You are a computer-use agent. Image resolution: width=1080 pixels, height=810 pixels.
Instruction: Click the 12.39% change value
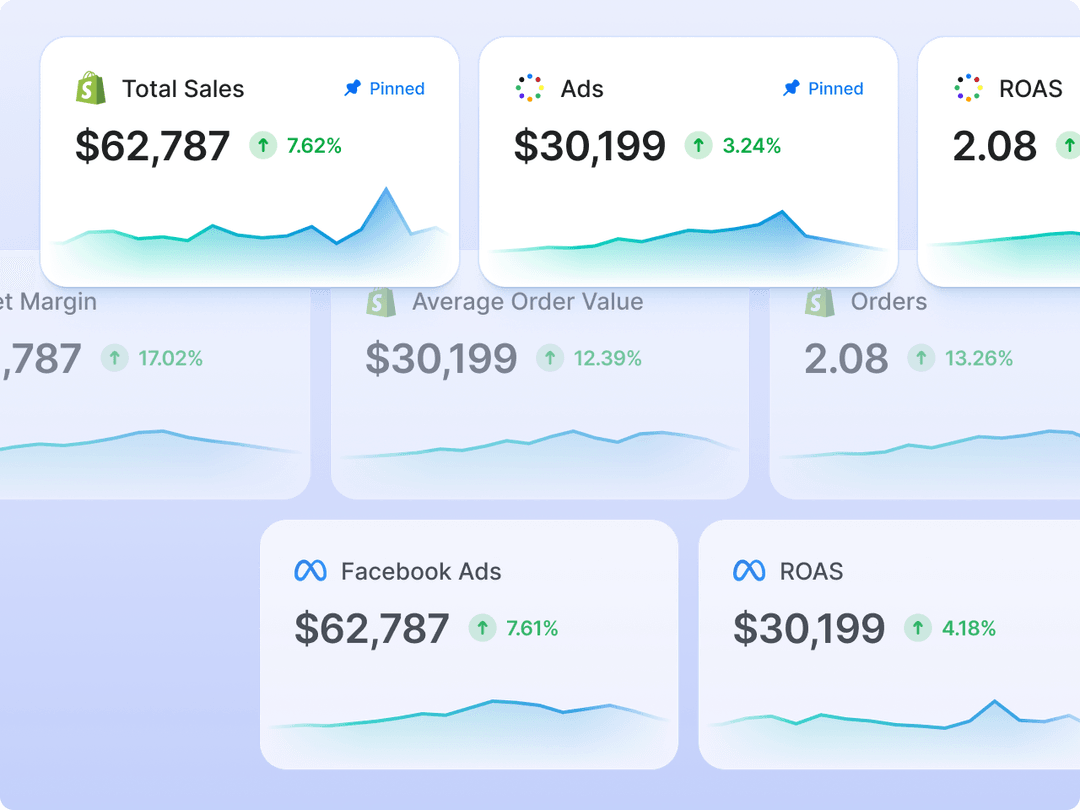coord(608,358)
